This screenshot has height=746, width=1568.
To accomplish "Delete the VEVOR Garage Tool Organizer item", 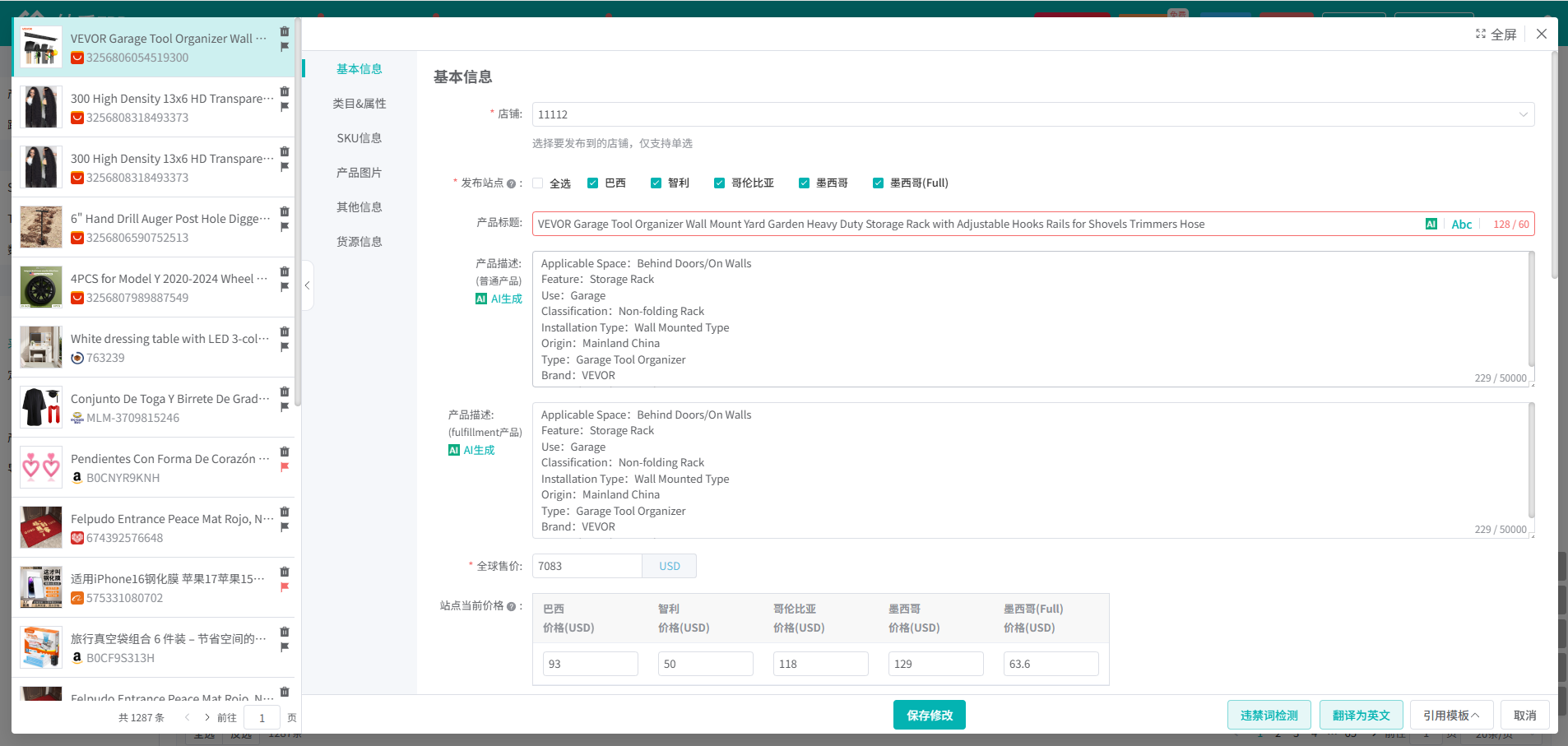I will 285,31.
